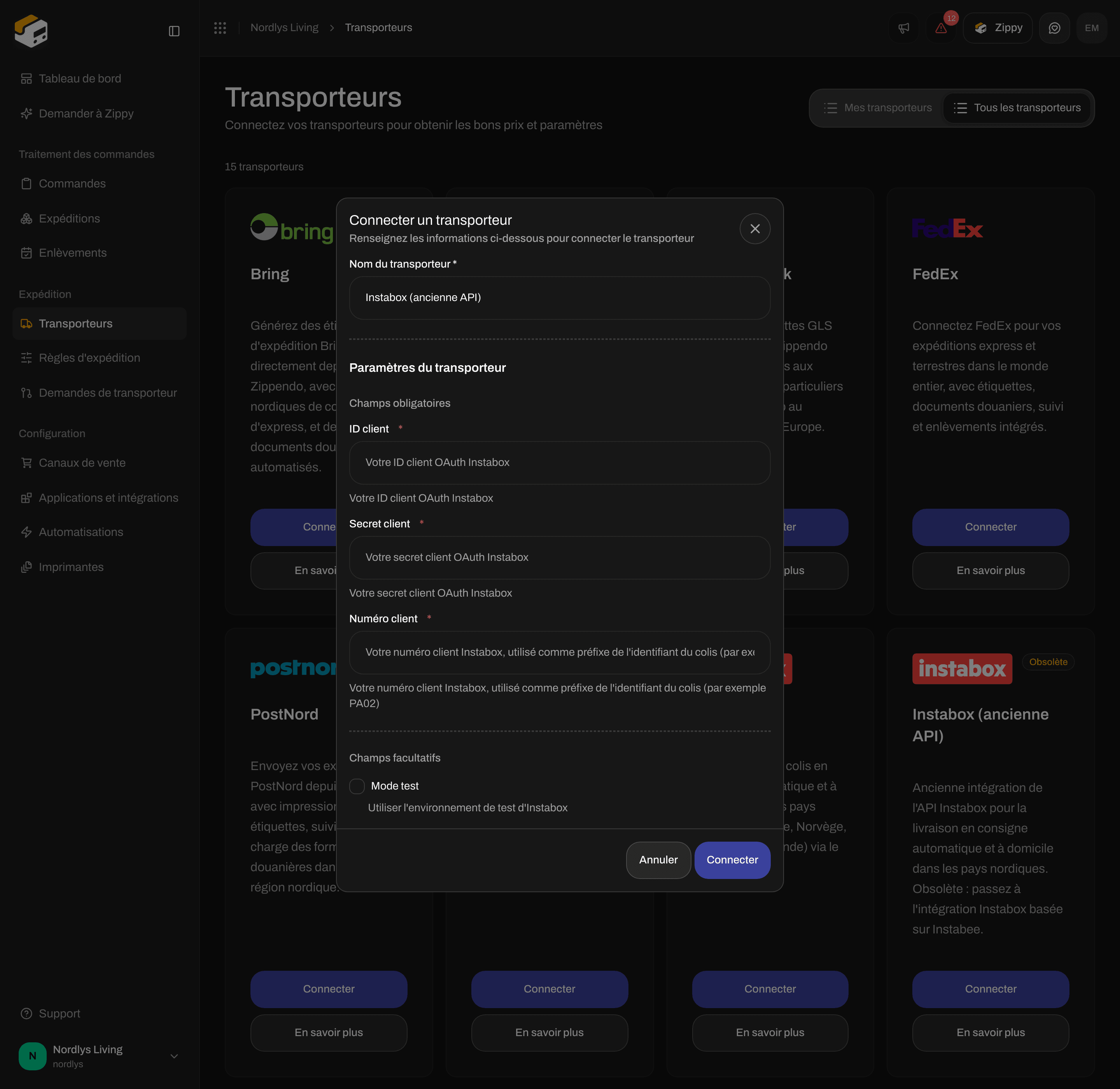1120x1089 pixels.
Task: Switch to Tous les transporteurs tab
Action: click(x=1017, y=108)
